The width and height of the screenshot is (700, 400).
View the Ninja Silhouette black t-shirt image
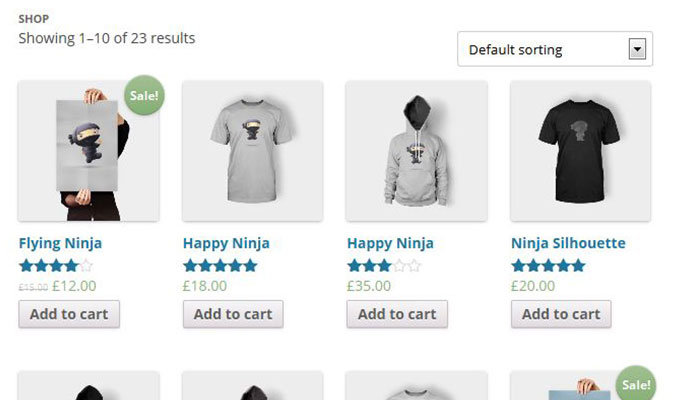[580, 151]
